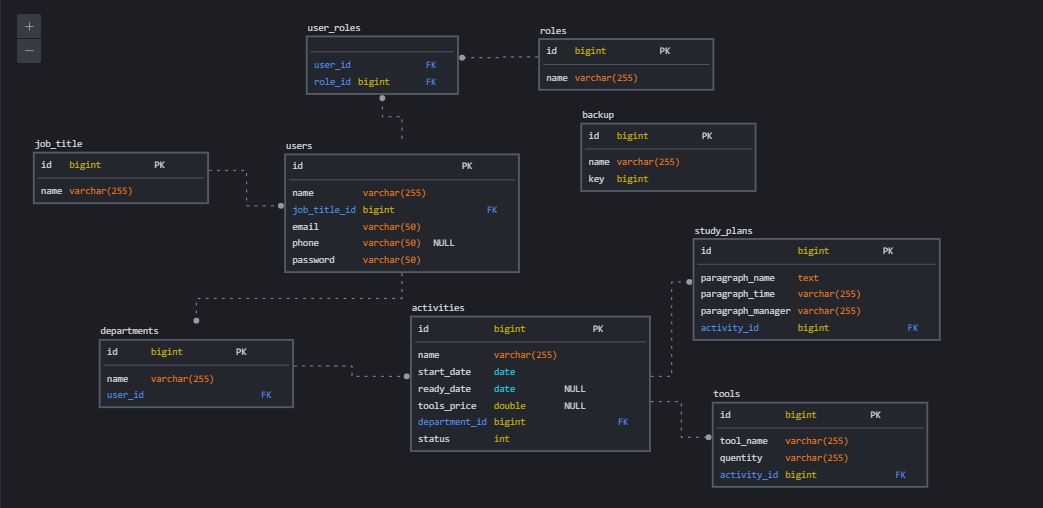Select the users table header
Image resolution: width=1043 pixels, height=508 pixels.
tap(299, 146)
